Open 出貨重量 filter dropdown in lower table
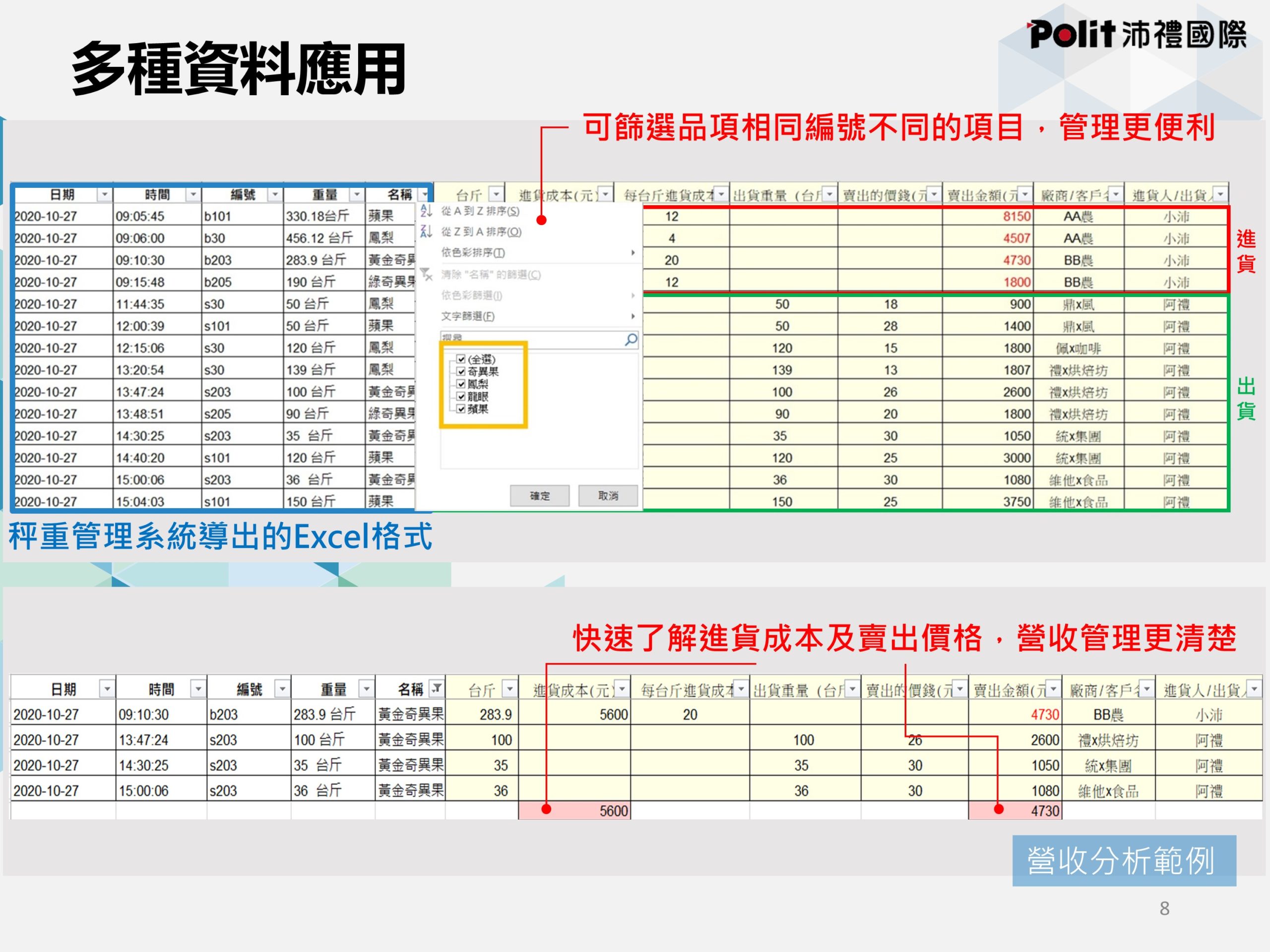1270x952 pixels. (853, 688)
